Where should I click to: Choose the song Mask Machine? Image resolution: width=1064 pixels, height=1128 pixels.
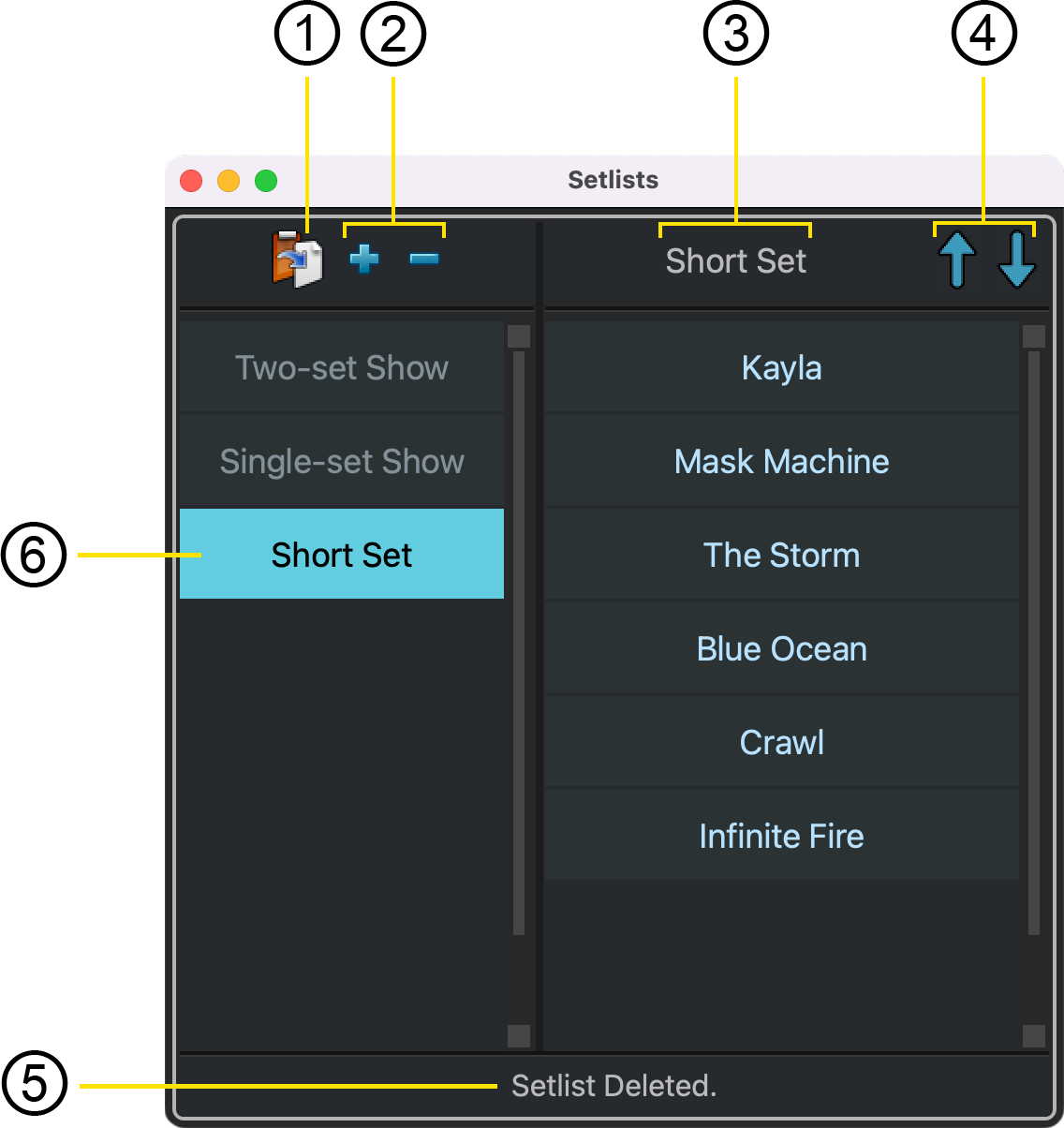point(781,461)
